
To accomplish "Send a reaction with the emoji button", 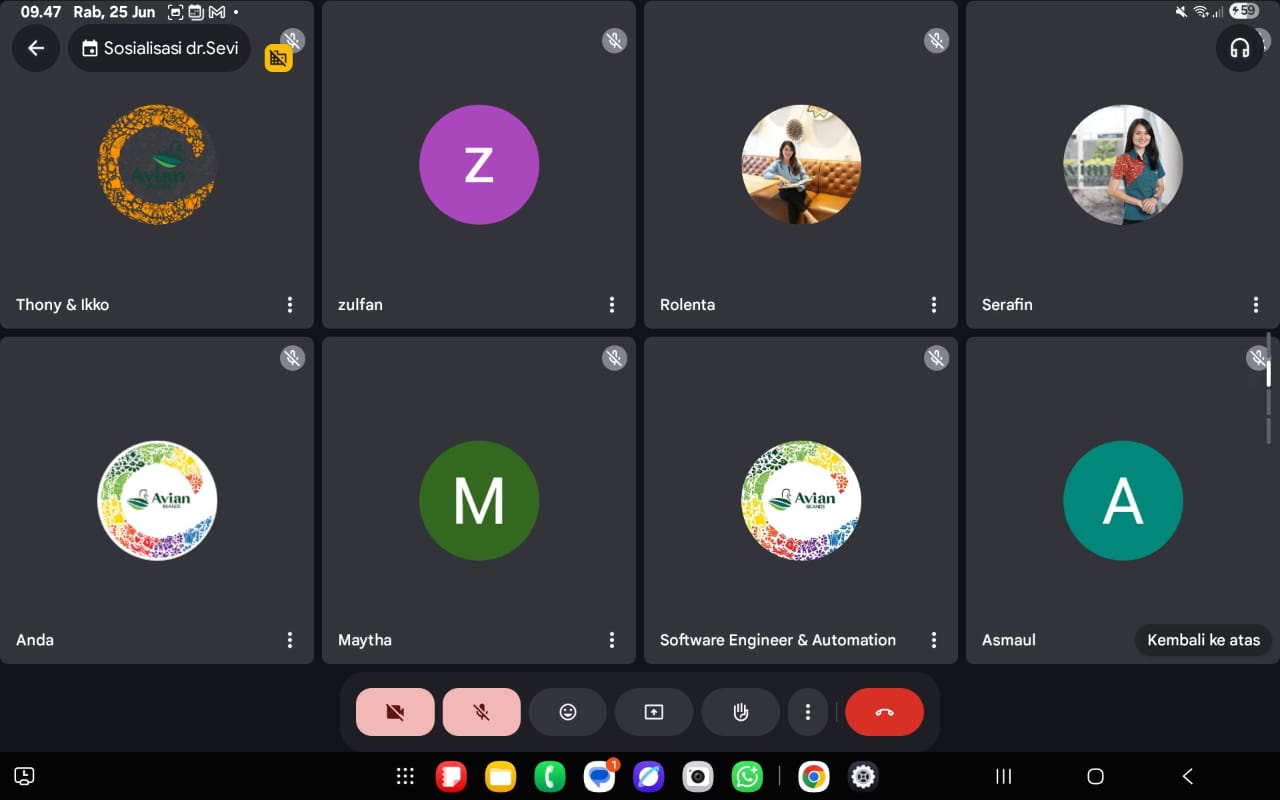I will tap(567, 712).
